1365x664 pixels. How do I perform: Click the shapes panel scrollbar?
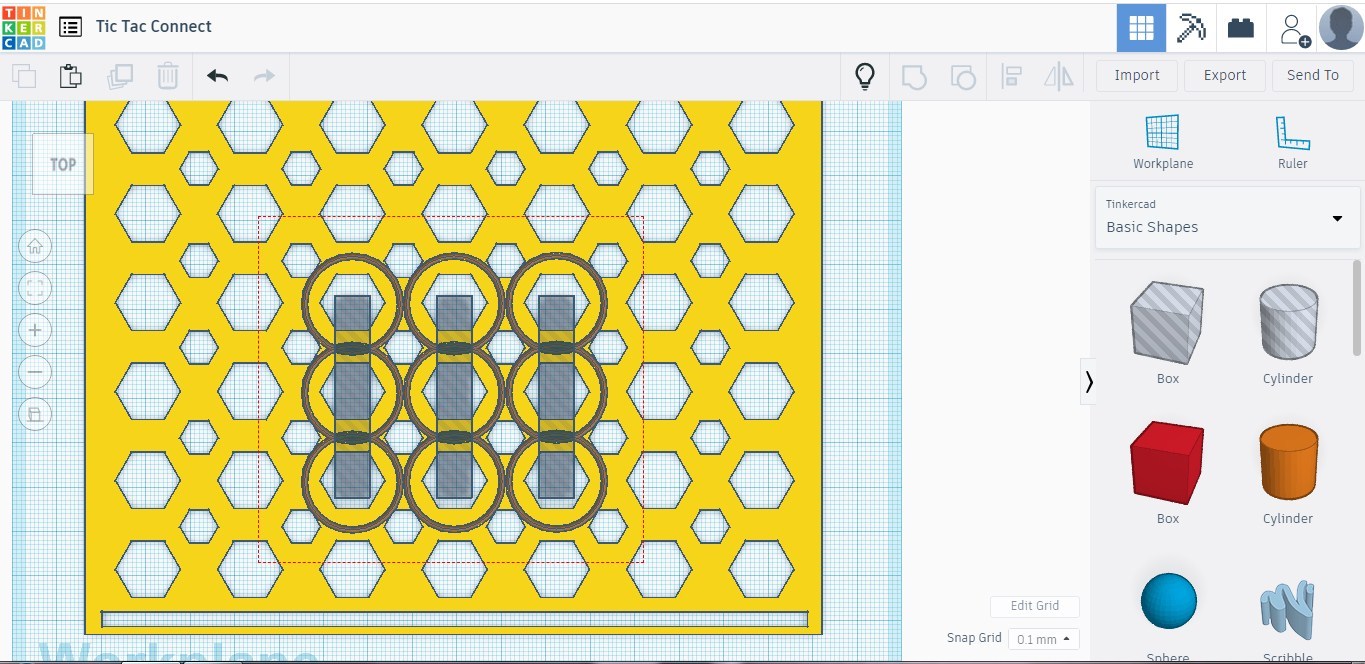coord(1357,306)
